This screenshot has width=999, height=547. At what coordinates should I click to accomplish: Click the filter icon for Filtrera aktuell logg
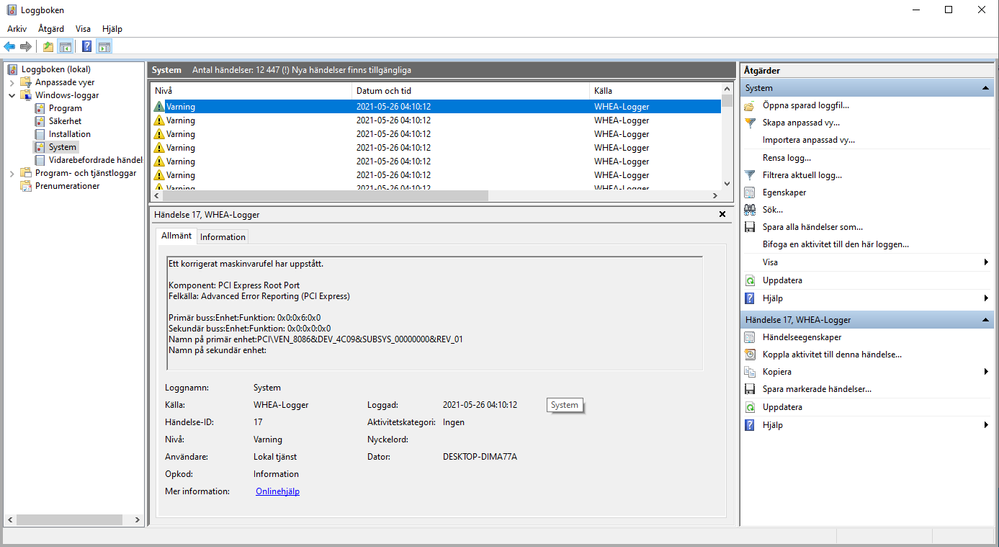click(750, 175)
